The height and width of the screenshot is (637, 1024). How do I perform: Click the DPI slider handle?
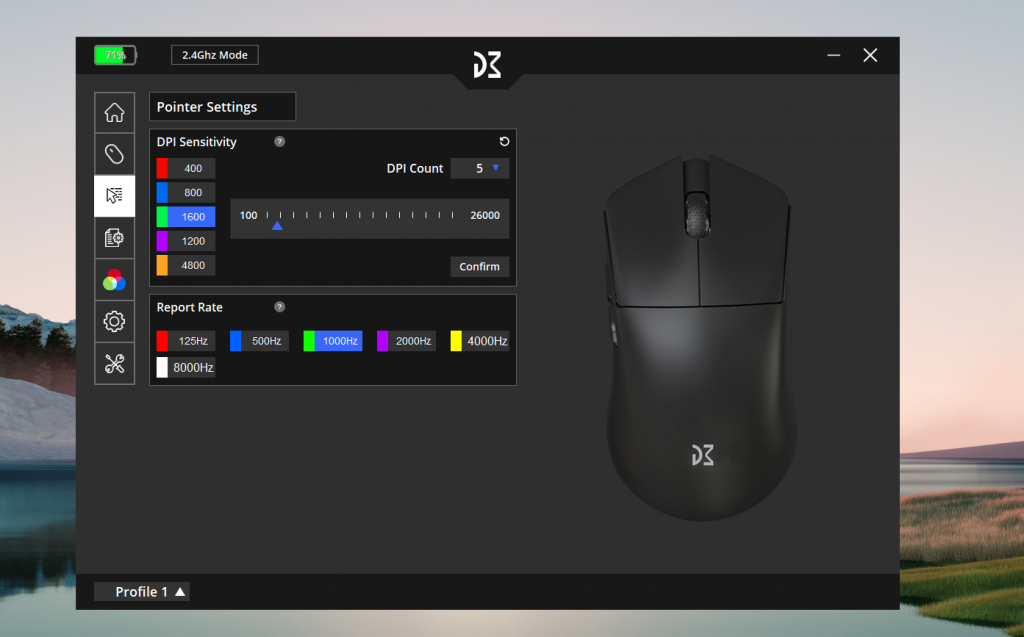277,226
